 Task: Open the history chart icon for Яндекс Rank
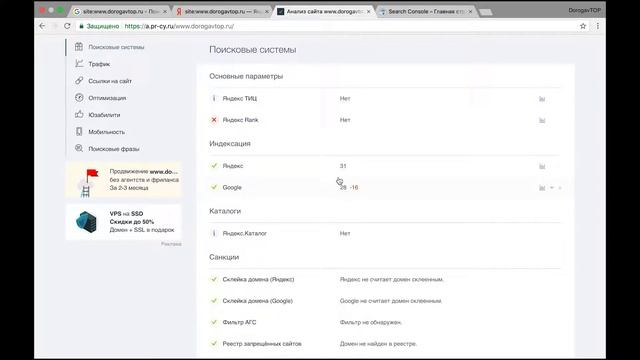point(542,120)
